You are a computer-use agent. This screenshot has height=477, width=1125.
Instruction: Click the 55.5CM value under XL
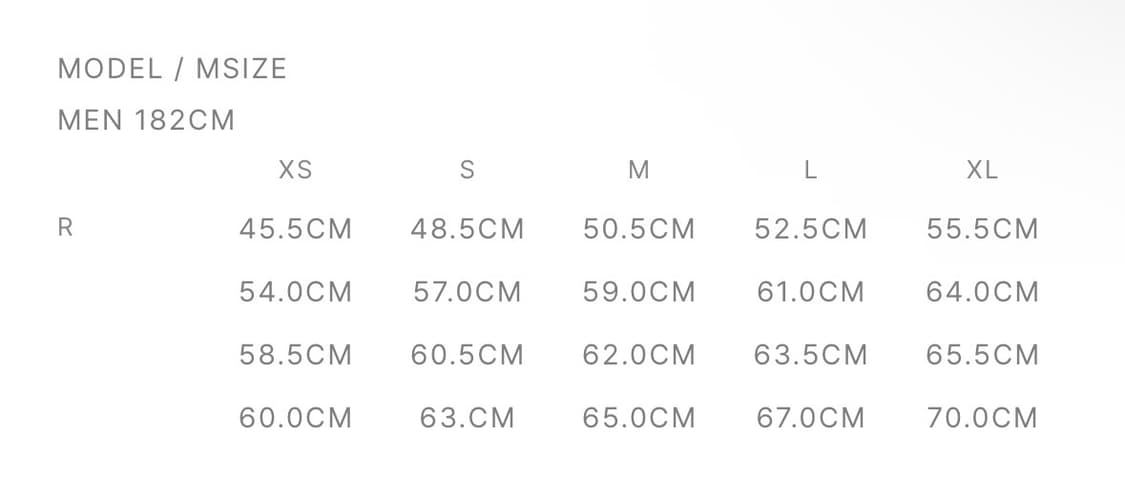pyautogui.click(x=982, y=229)
